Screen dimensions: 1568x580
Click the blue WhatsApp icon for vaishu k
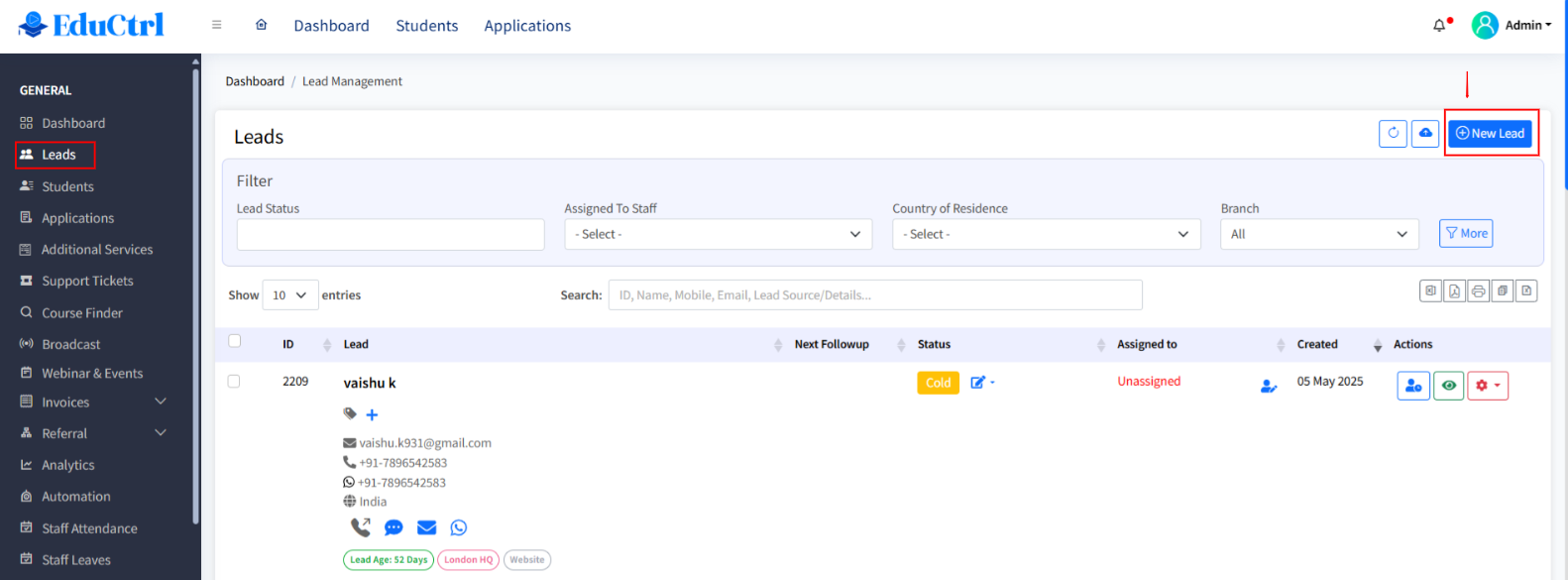click(x=458, y=527)
